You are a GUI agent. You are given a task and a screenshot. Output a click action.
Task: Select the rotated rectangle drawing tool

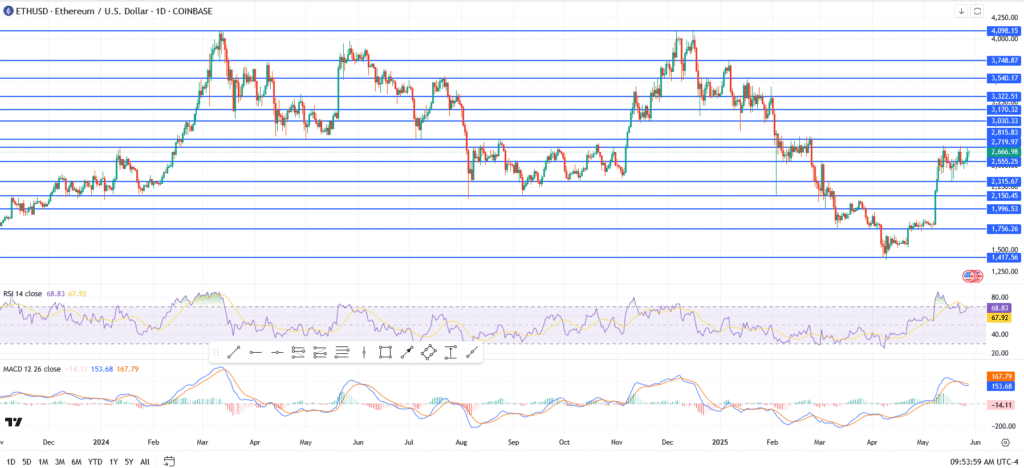(x=429, y=352)
